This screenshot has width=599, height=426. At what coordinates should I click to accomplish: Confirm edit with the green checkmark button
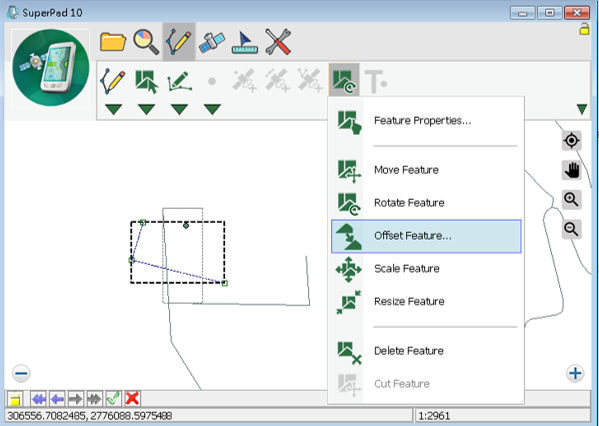coord(113,399)
